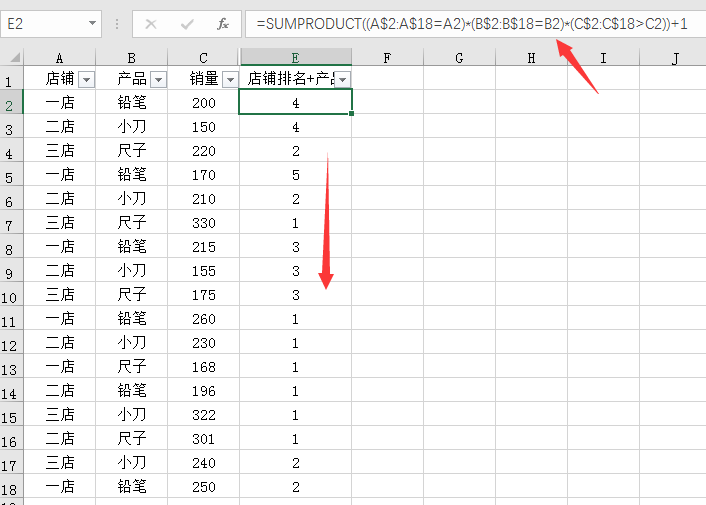Select sales cell 196
The height and width of the screenshot is (505, 706).
pyautogui.click(x=204, y=391)
